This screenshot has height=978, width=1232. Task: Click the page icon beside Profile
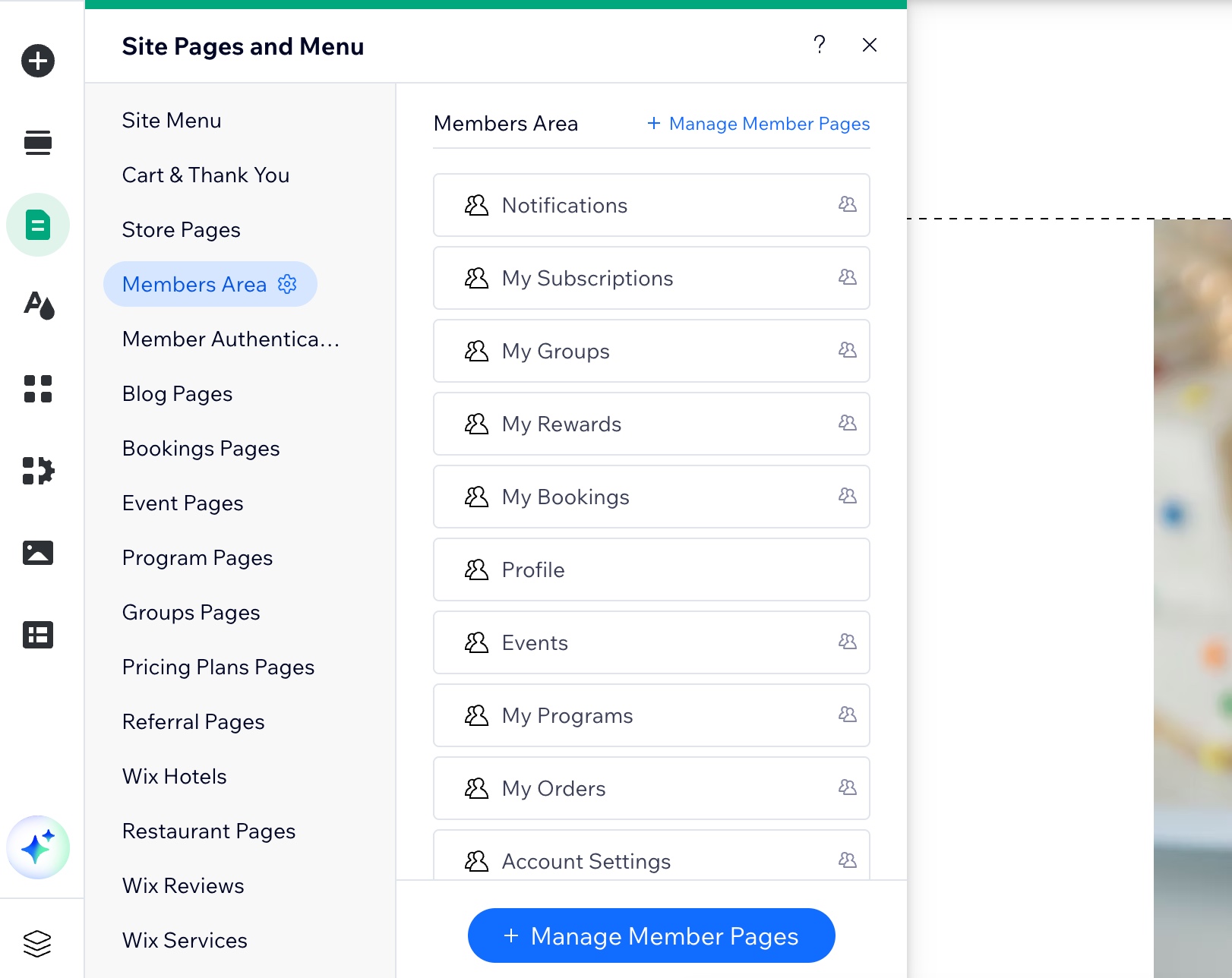tap(476, 569)
